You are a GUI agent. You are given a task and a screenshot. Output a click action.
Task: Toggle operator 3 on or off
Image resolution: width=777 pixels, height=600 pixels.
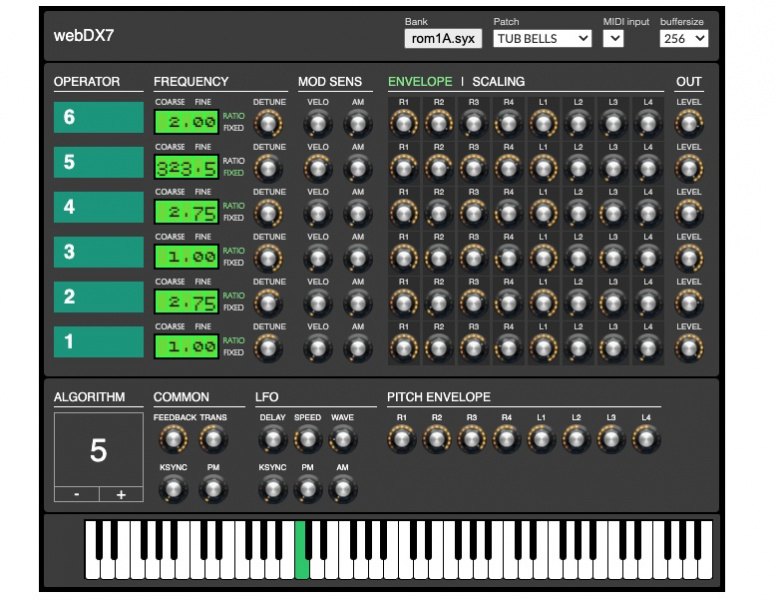click(99, 252)
